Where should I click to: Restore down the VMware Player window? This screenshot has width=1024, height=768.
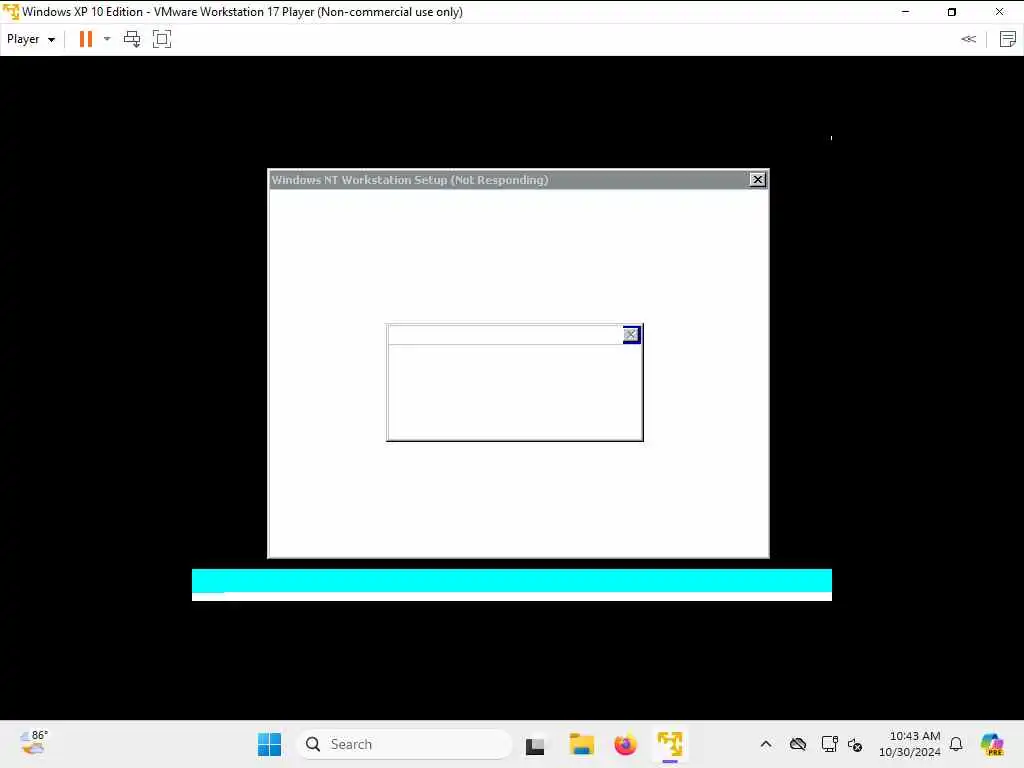point(952,12)
